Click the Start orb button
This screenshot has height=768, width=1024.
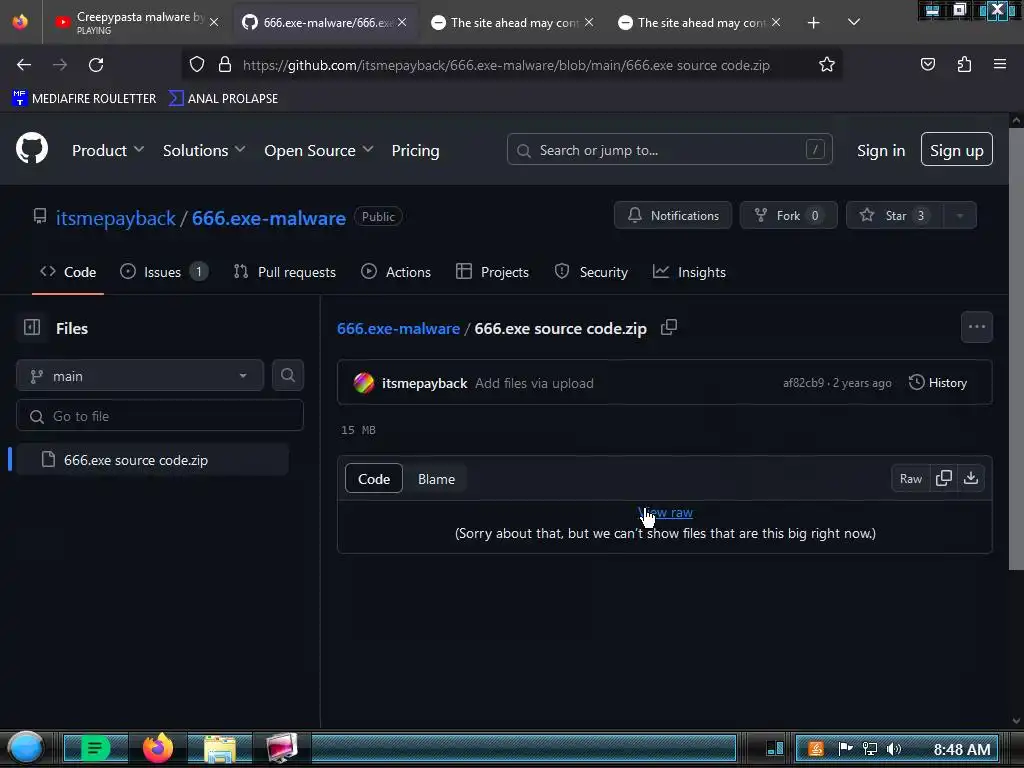26,748
